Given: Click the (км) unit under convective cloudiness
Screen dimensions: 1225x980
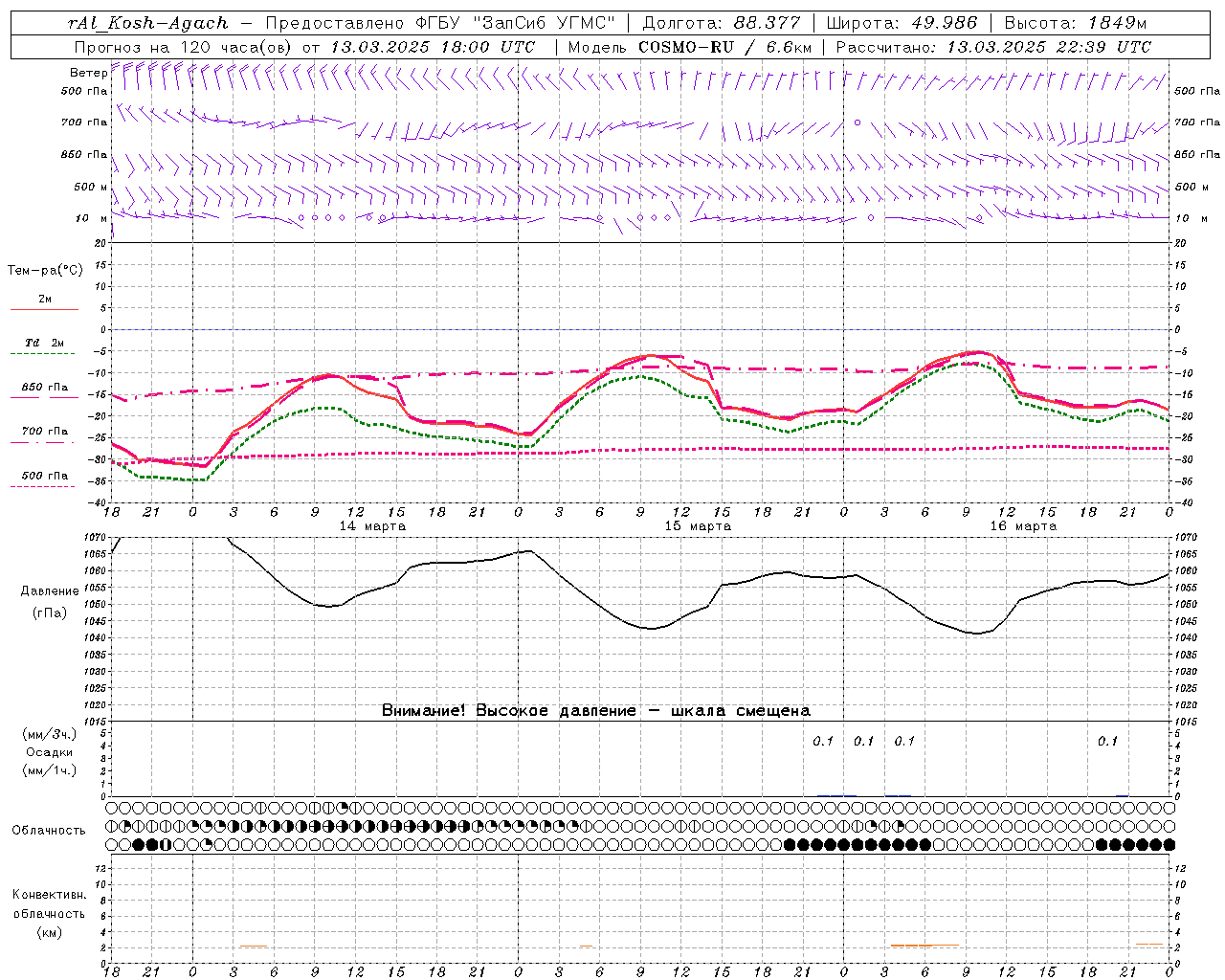Looking at the screenshot, I should [x=50, y=932].
